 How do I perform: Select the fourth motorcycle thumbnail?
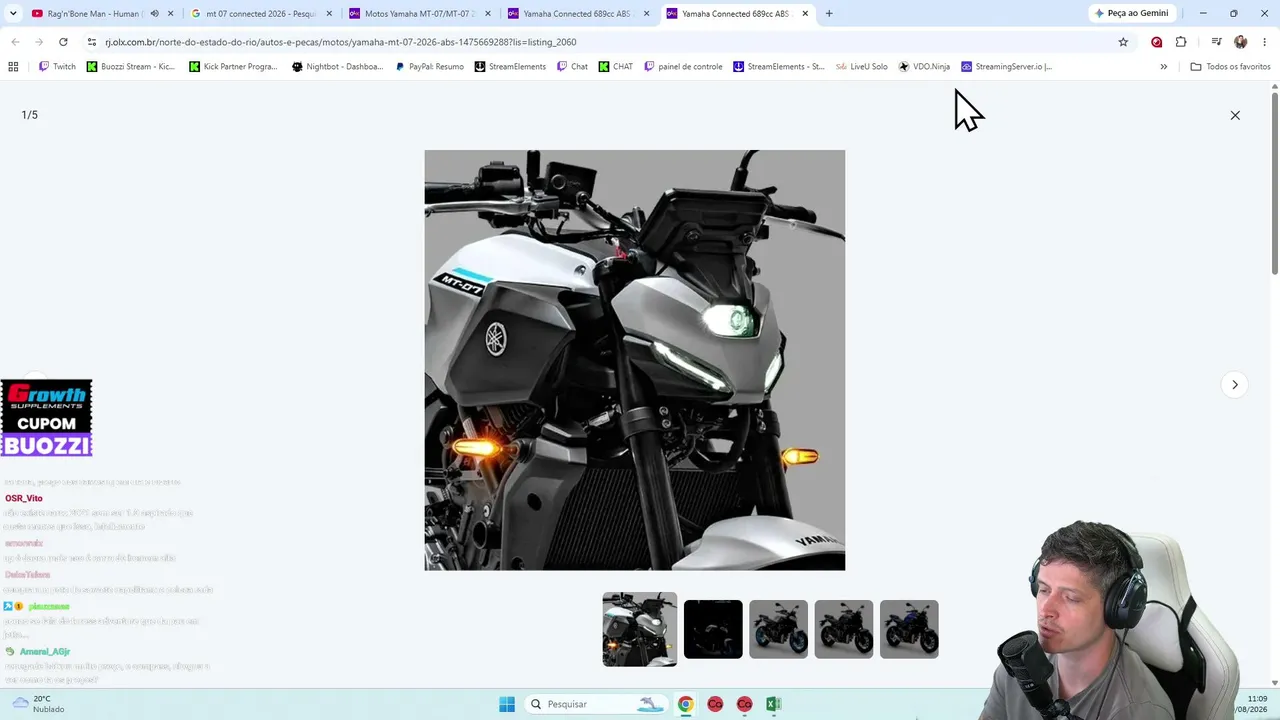844,629
